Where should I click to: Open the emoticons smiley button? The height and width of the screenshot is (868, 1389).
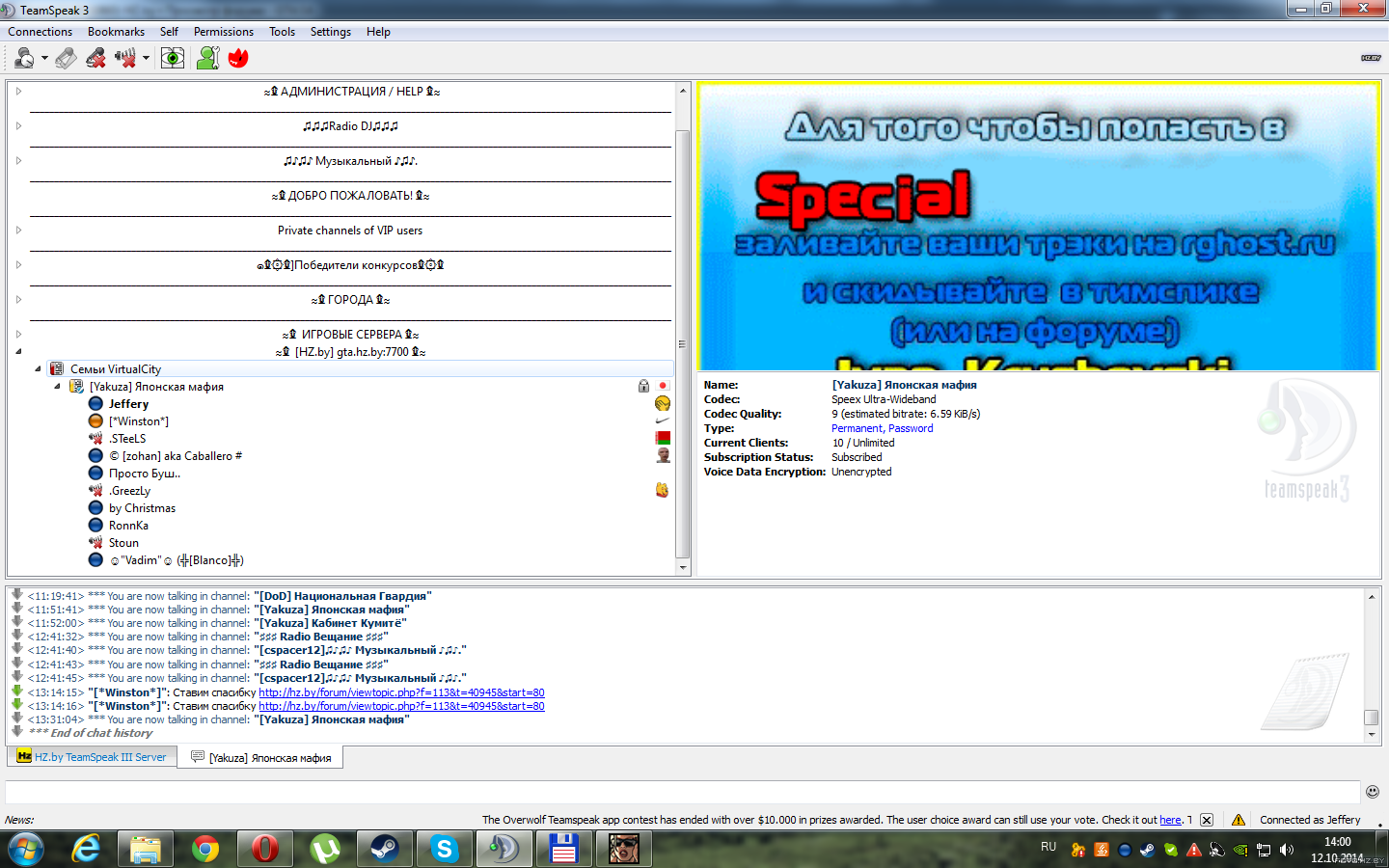click(x=1372, y=792)
